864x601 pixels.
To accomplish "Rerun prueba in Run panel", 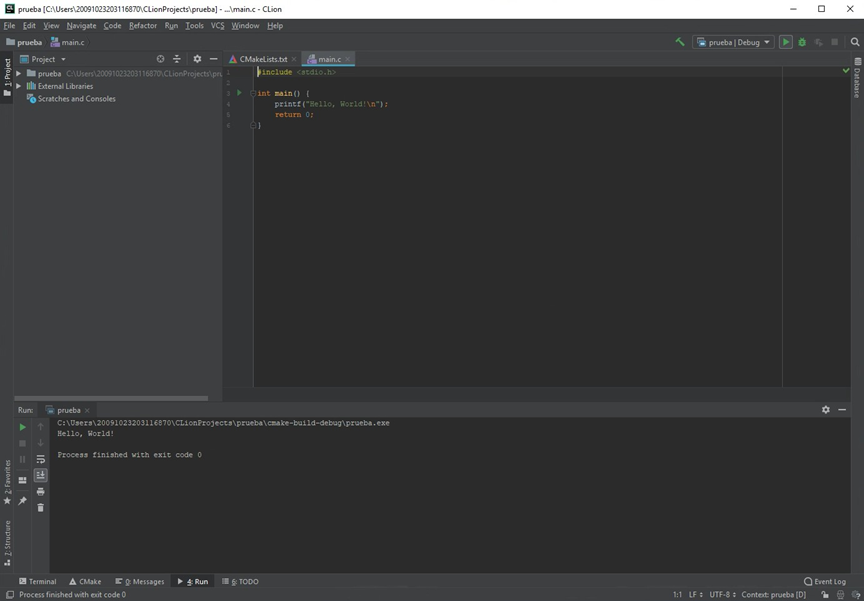I will 23,427.
